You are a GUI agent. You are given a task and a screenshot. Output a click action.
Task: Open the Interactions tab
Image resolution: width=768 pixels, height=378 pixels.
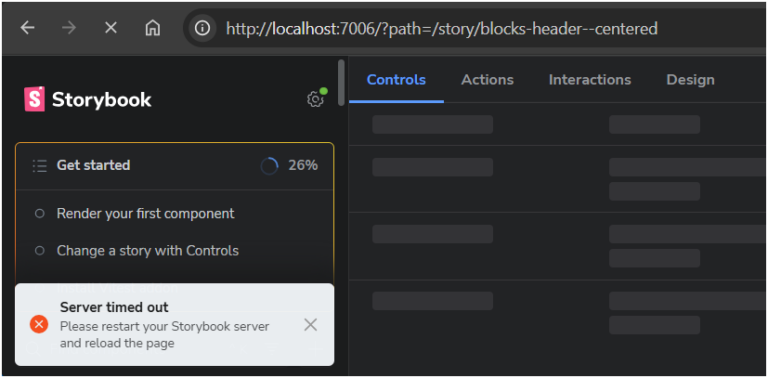[590, 80]
